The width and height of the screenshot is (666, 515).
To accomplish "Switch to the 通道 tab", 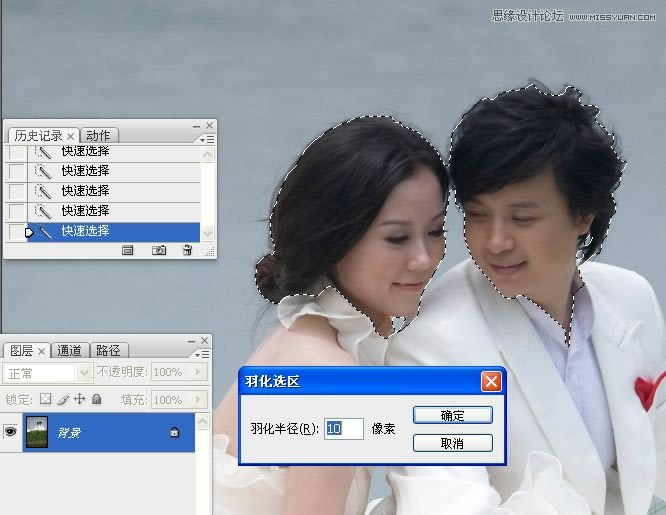I will (x=69, y=350).
